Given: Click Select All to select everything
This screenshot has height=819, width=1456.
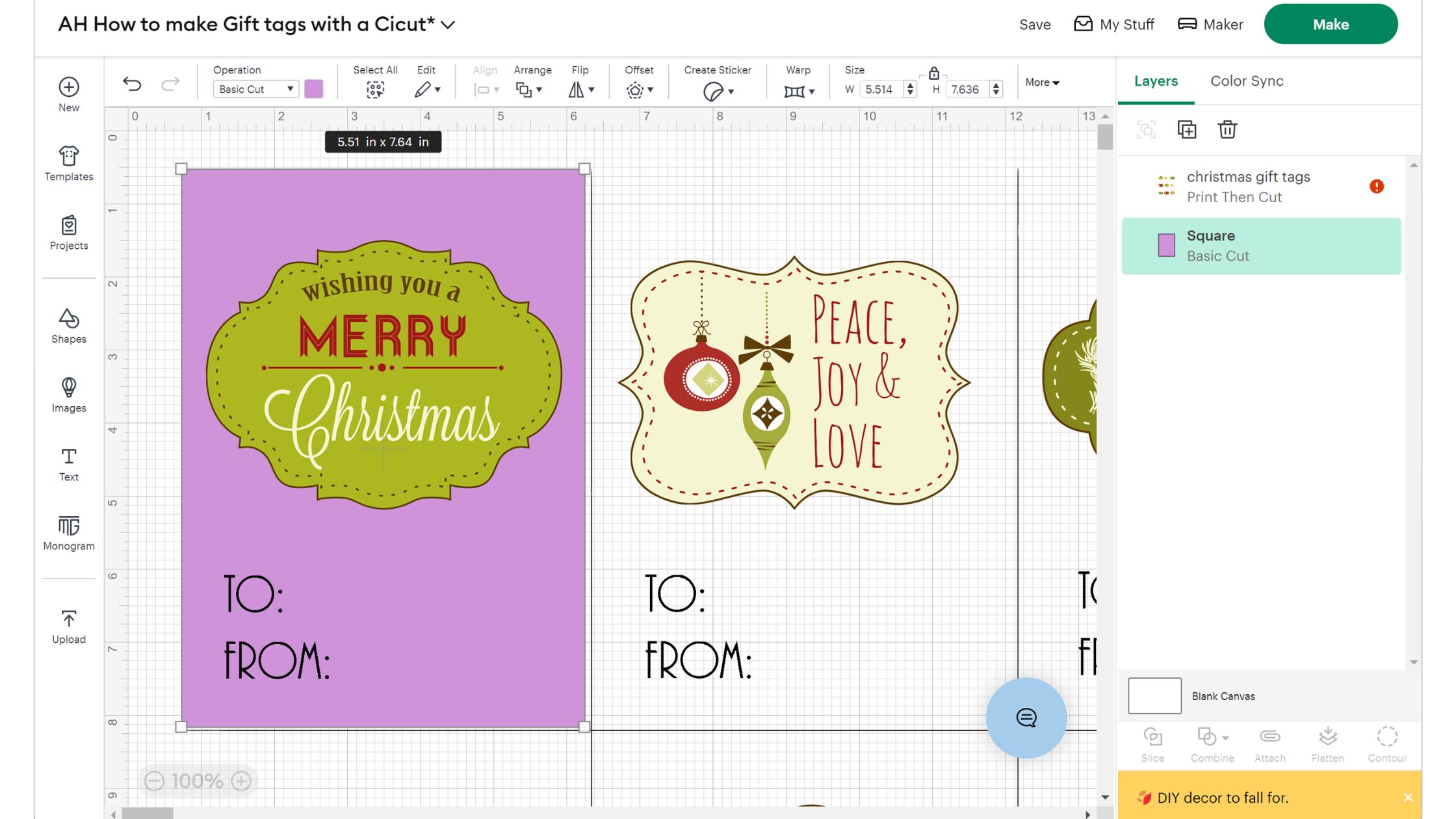Looking at the screenshot, I should 375,89.
